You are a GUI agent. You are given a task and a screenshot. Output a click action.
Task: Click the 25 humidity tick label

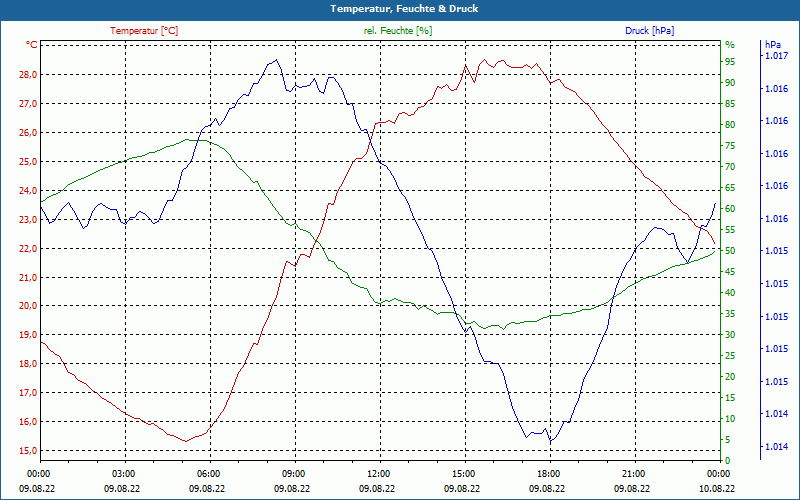pos(730,356)
